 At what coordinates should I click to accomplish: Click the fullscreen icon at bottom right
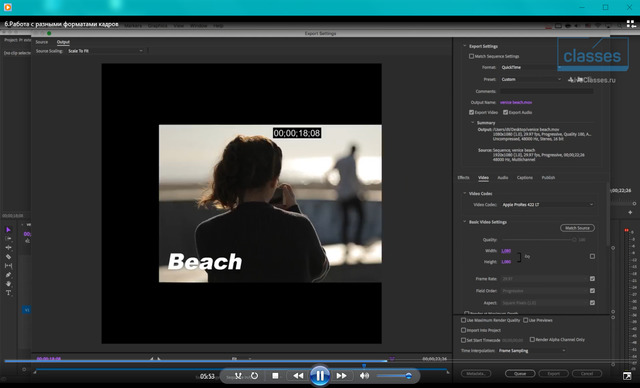(x=627, y=376)
